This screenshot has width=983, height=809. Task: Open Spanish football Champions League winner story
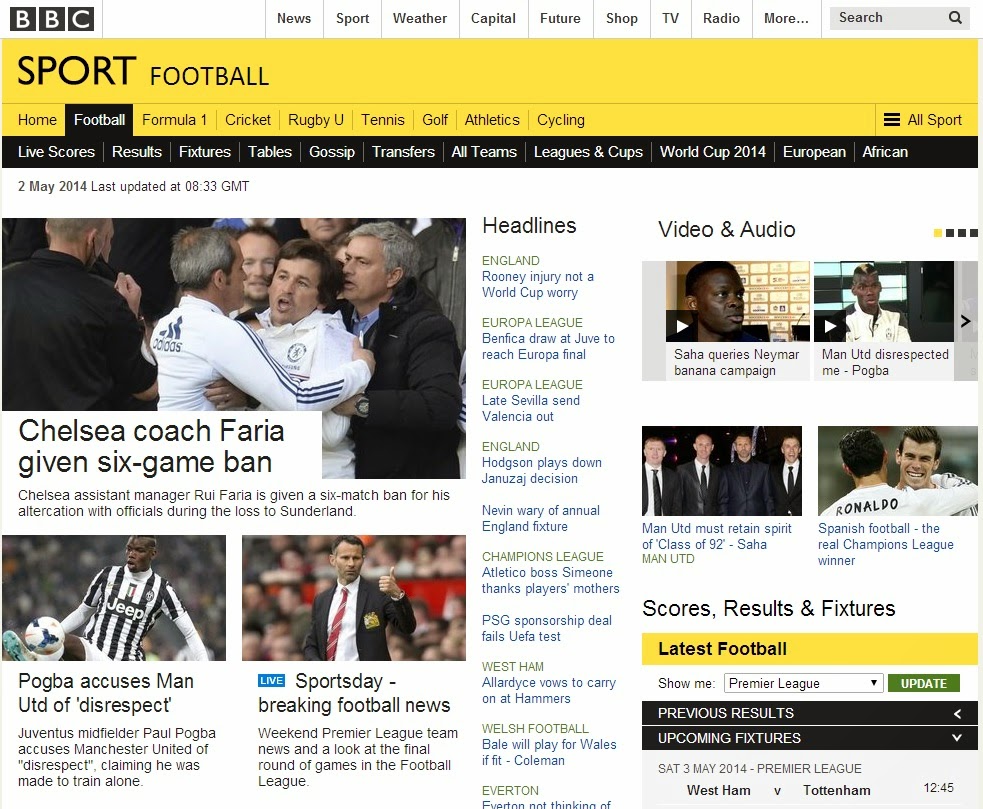[886, 544]
